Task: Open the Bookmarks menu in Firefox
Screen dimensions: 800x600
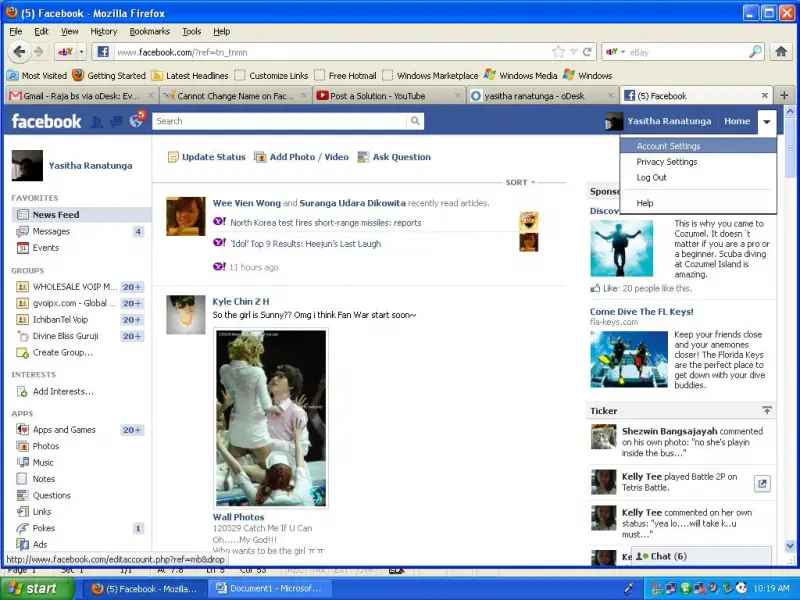Action: 149,32
